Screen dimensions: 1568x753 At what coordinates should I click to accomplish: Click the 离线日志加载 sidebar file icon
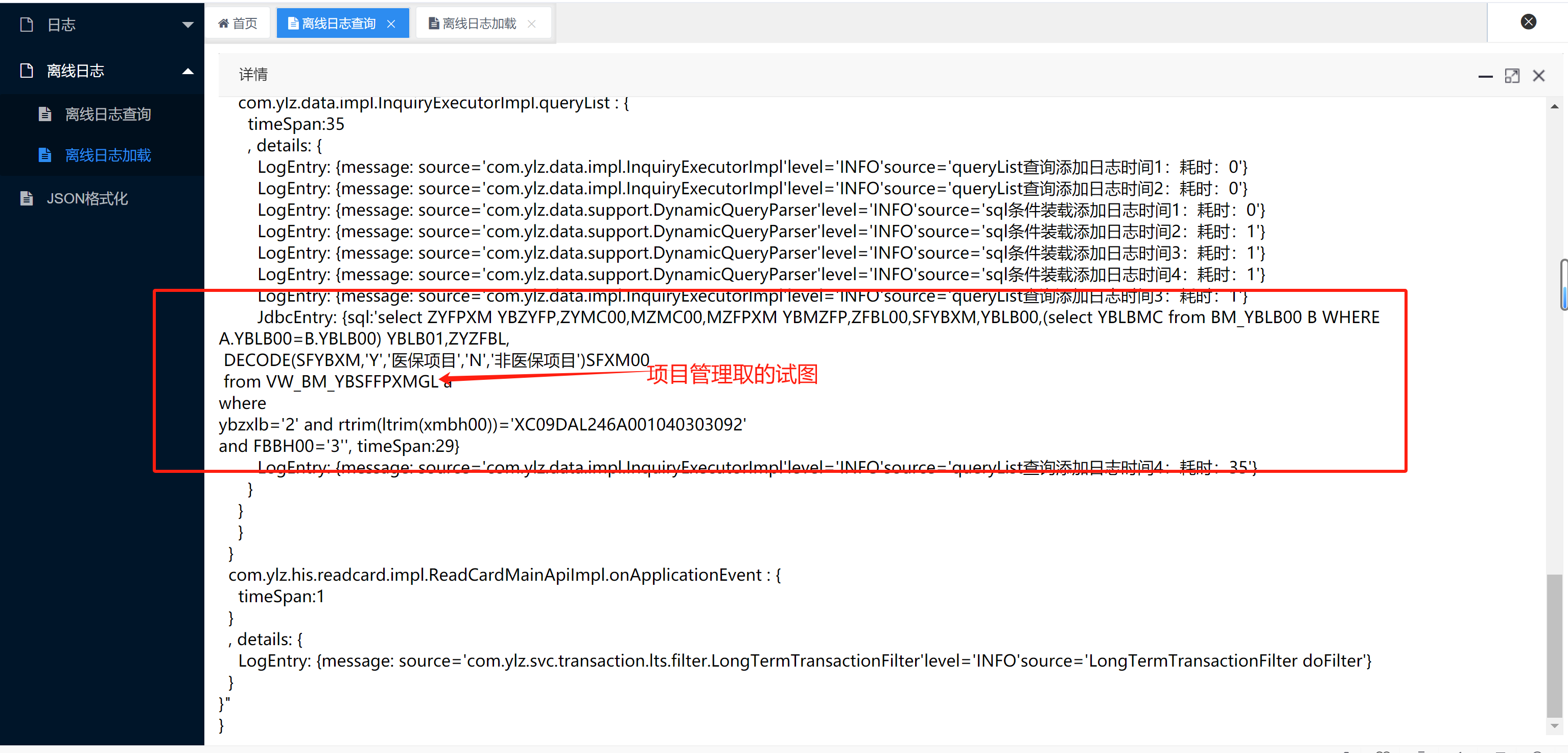point(44,155)
